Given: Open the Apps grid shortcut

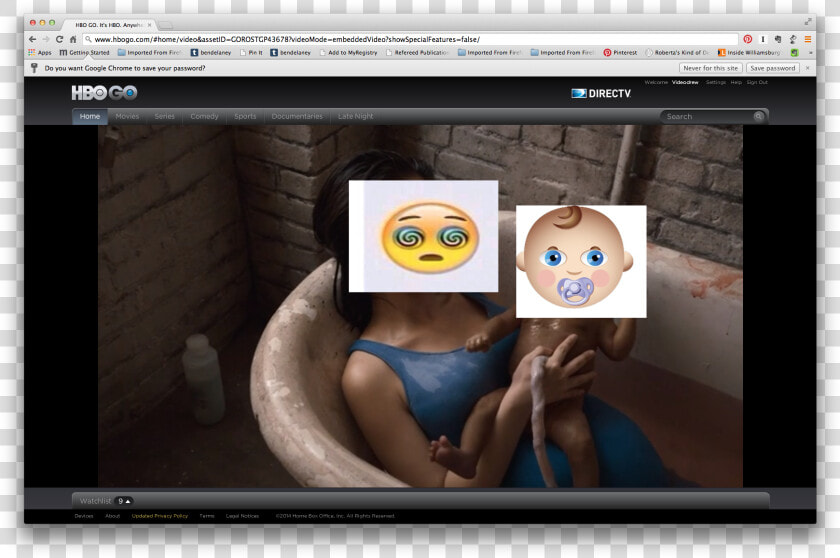Looking at the screenshot, I should point(40,52).
